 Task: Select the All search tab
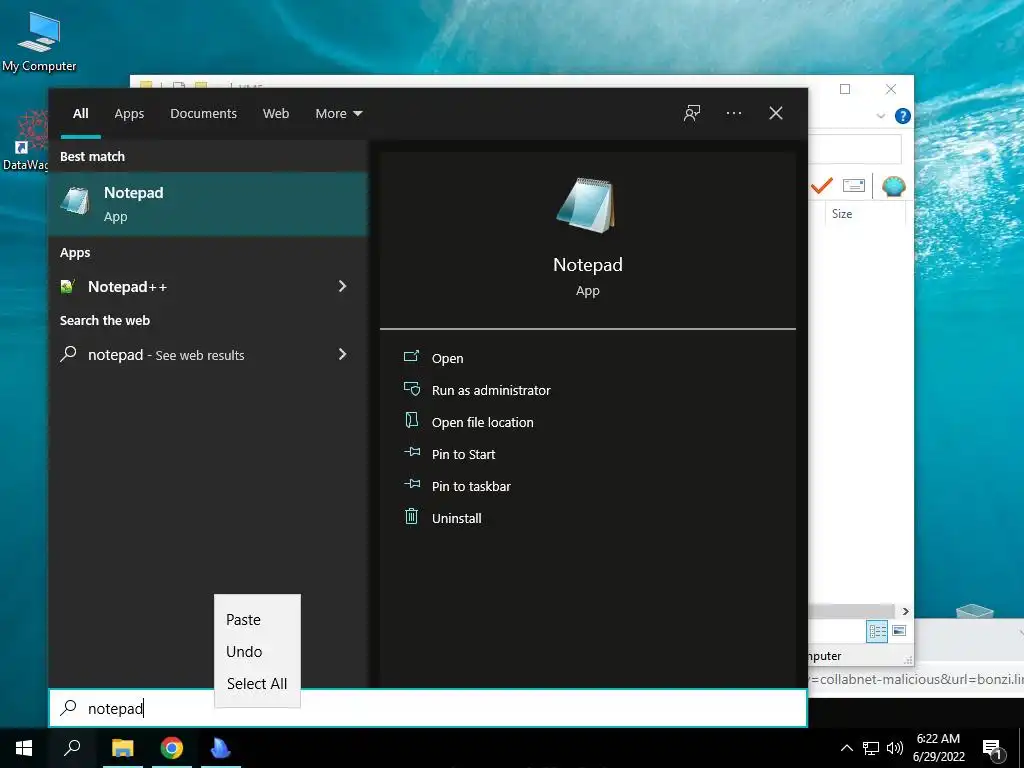click(80, 114)
